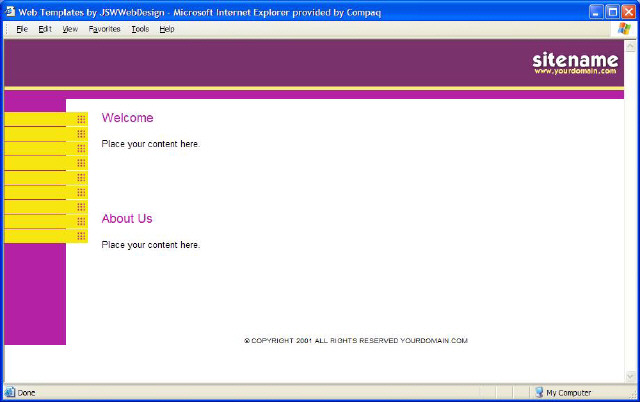The width and height of the screenshot is (640, 402).
Task: Click the Welcome heading
Action: 127,118
